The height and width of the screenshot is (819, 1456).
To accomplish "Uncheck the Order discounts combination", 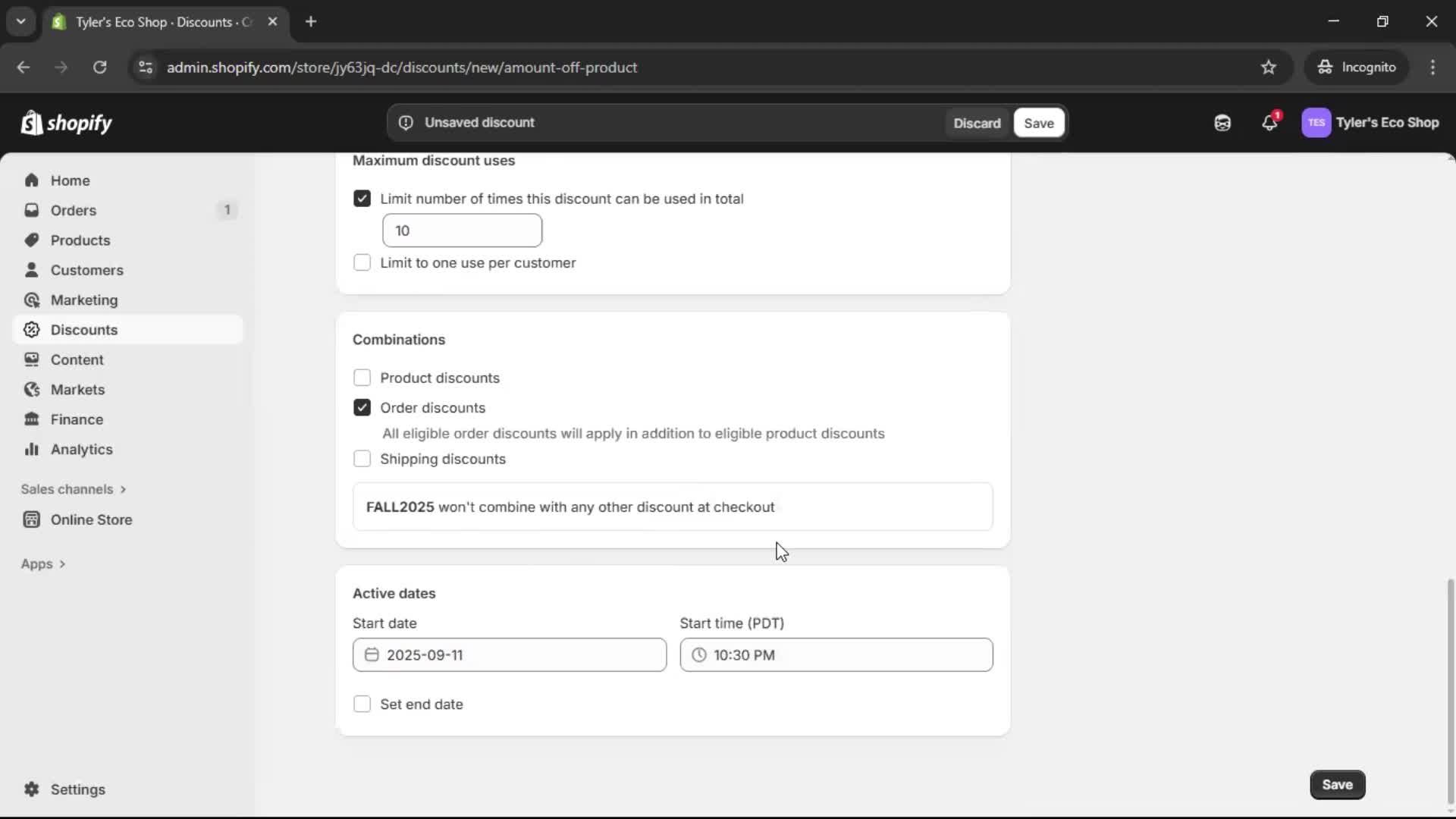I will pos(362,407).
